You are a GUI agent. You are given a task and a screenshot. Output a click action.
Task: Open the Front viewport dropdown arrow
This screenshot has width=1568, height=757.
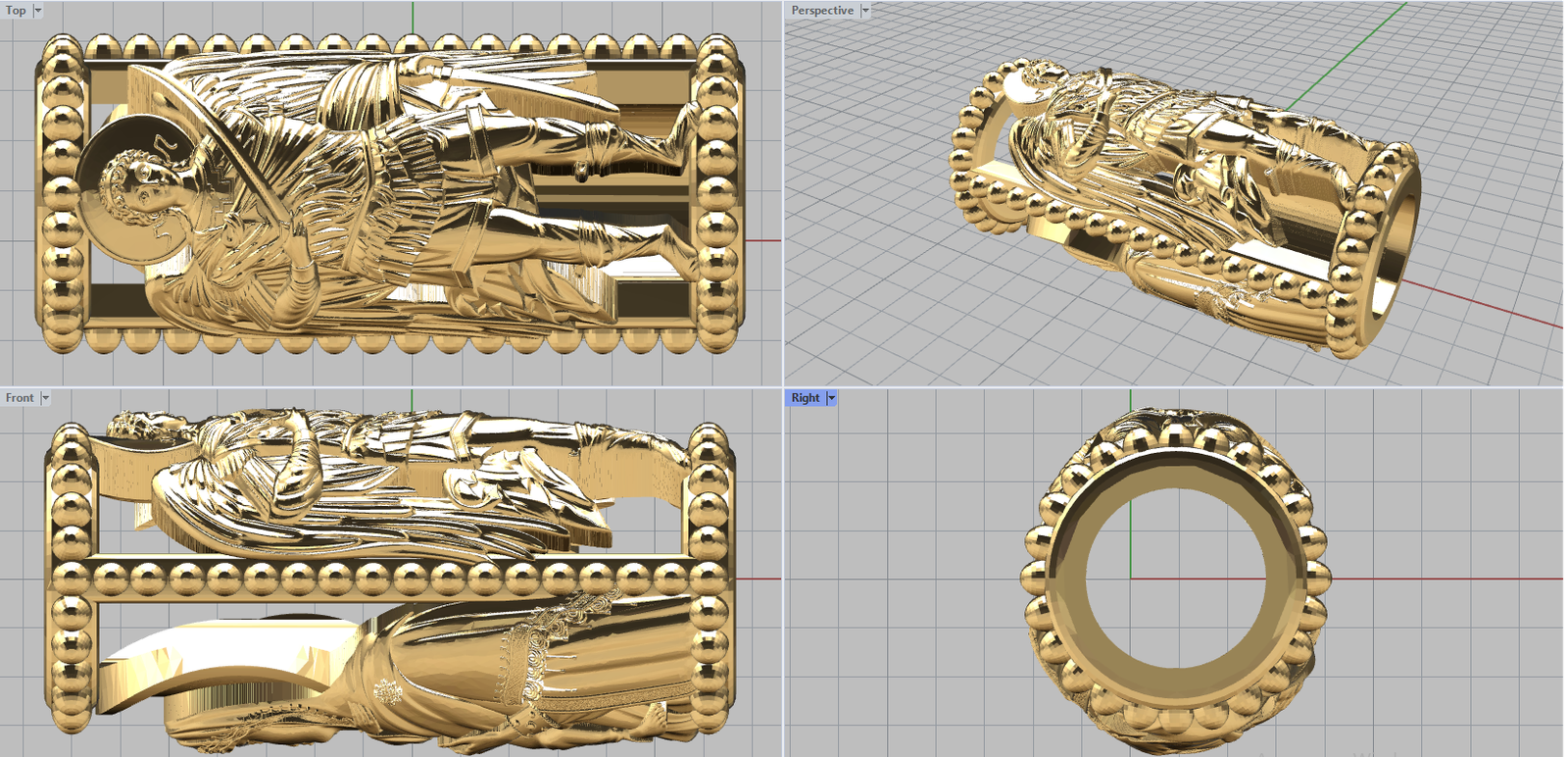(x=45, y=398)
